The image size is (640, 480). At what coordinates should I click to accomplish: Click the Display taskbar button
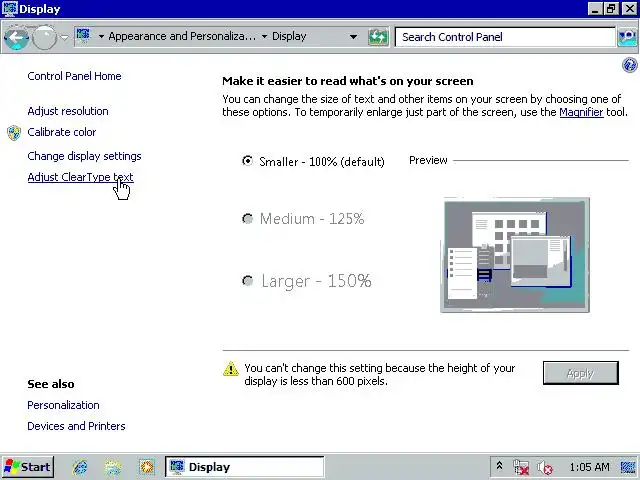pos(244,467)
